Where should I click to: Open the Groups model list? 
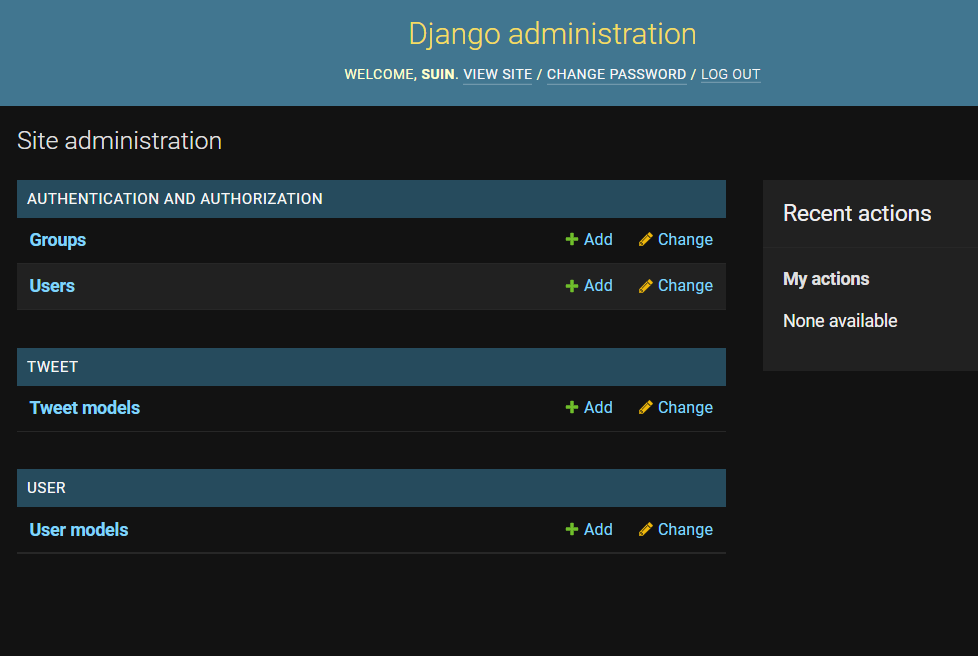click(57, 240)
